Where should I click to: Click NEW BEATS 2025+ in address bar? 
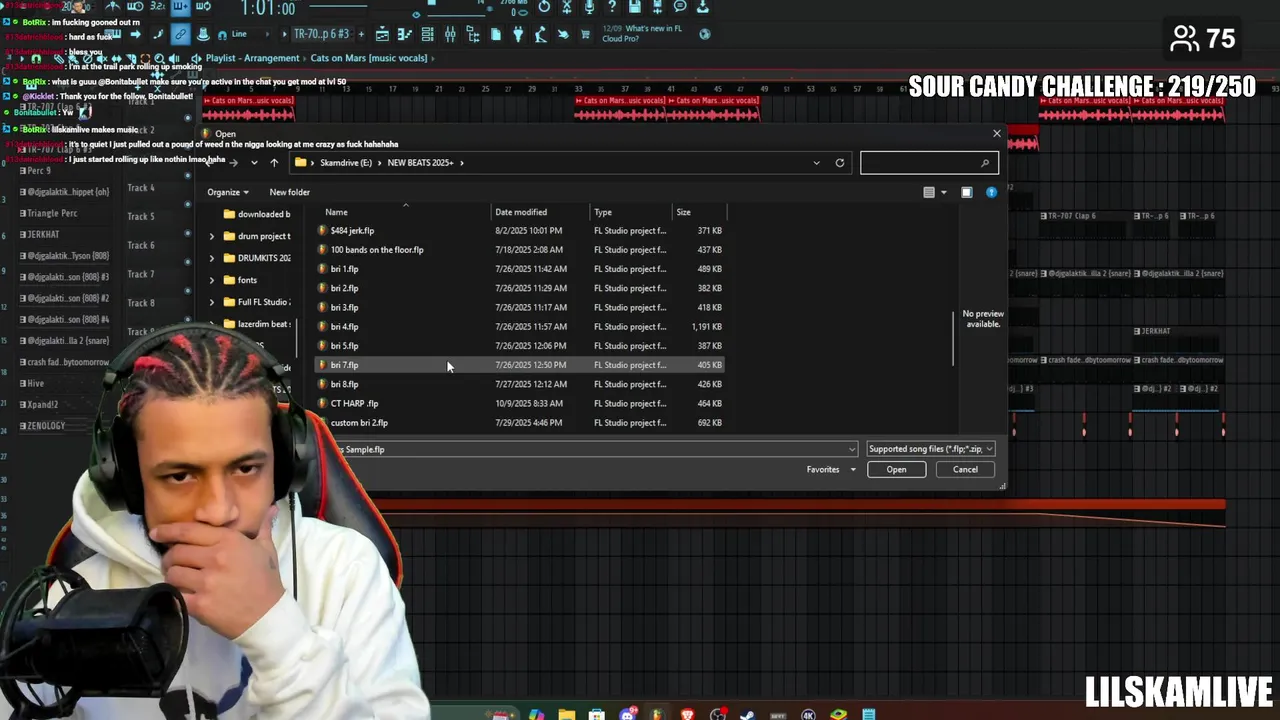click(x=420, y=162)
